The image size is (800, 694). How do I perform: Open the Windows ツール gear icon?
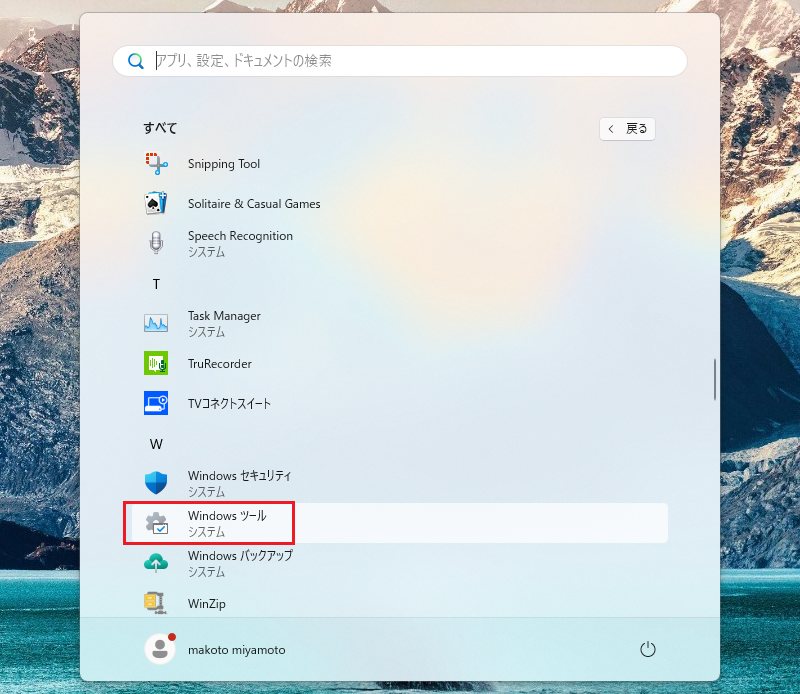pyautogui.click(x=155, y=523)
